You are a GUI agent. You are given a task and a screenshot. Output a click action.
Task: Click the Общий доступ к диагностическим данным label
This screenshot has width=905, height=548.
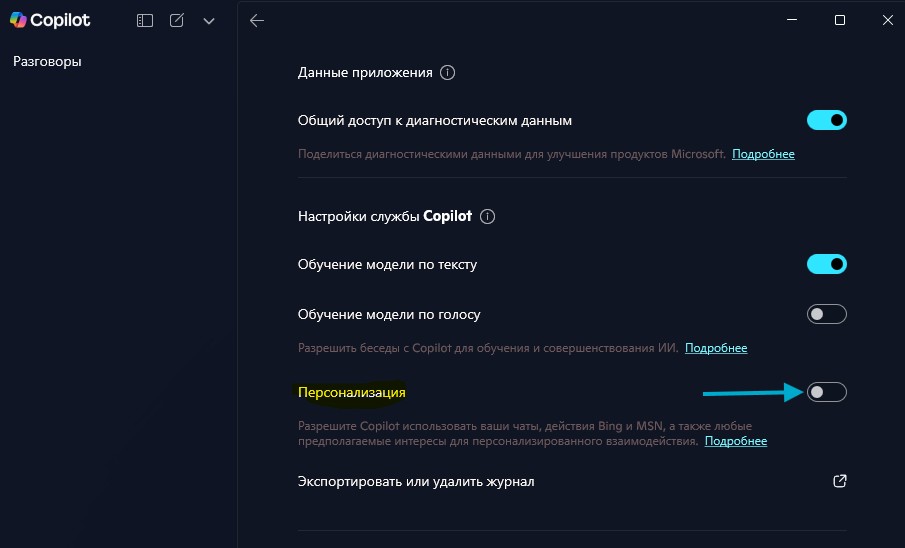[x=435, y=121]
